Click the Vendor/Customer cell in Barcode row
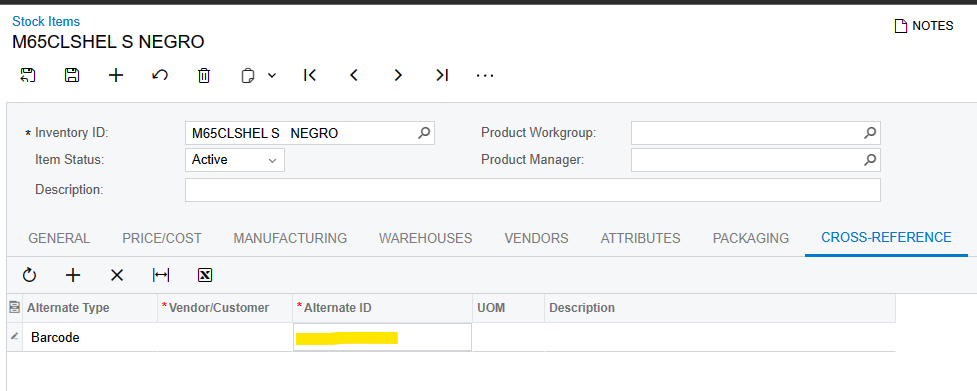The image size is (977, 391). (x=225, y=337)
